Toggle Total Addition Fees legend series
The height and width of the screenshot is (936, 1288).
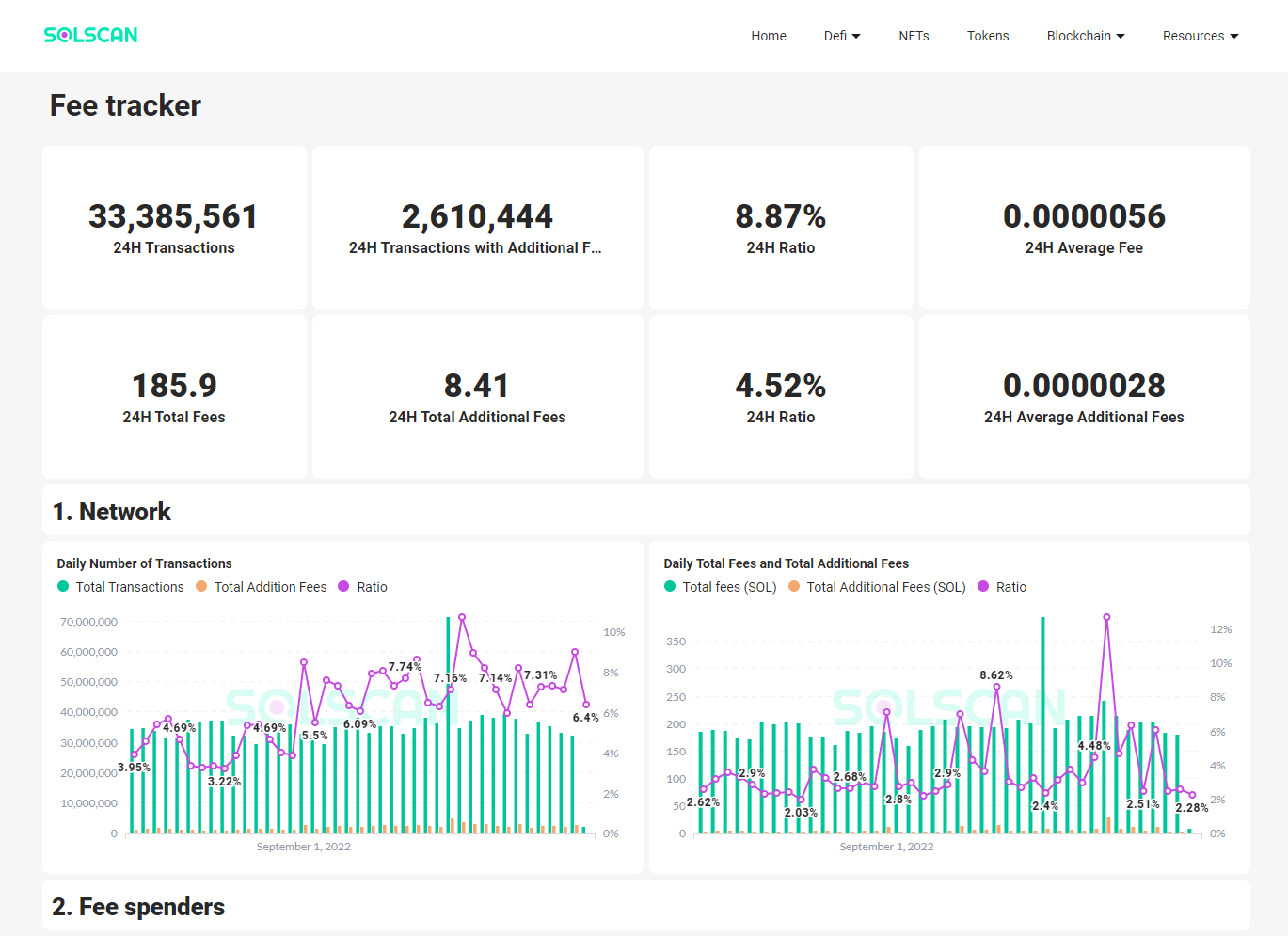pos(261,587)
